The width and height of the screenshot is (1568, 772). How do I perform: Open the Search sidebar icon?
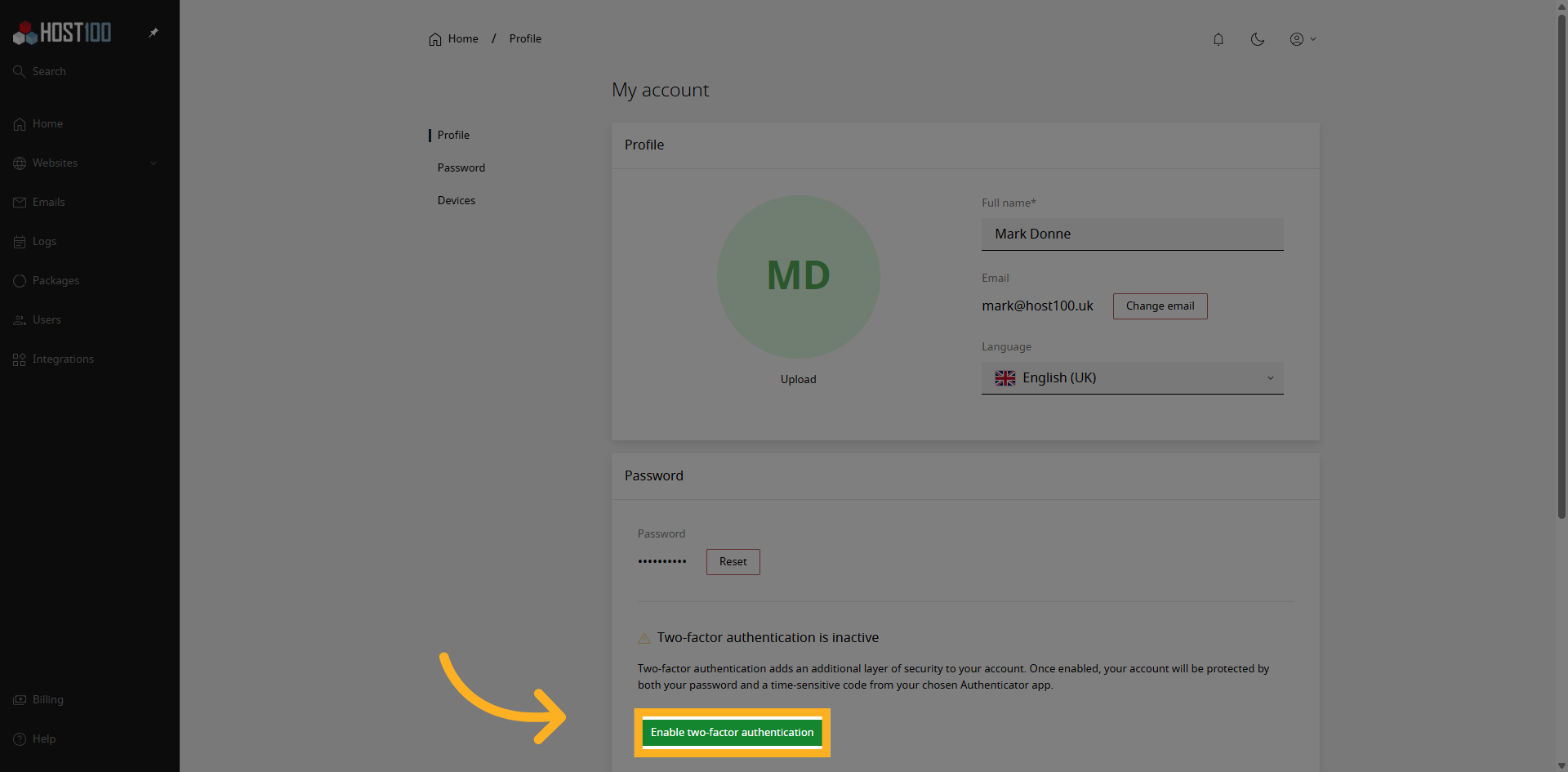(18, 71)
